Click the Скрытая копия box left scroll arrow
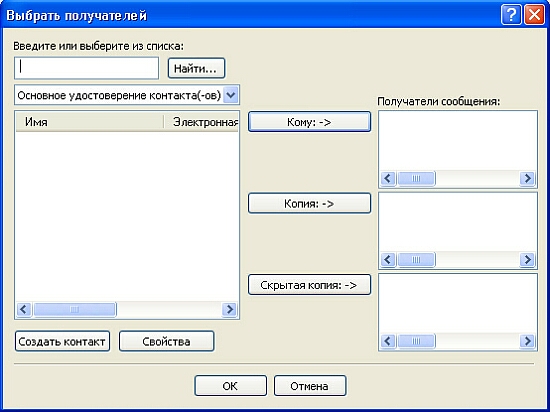The width and height of the screenshot is (550, 412). pyautogui.click(x=388, y=341)
